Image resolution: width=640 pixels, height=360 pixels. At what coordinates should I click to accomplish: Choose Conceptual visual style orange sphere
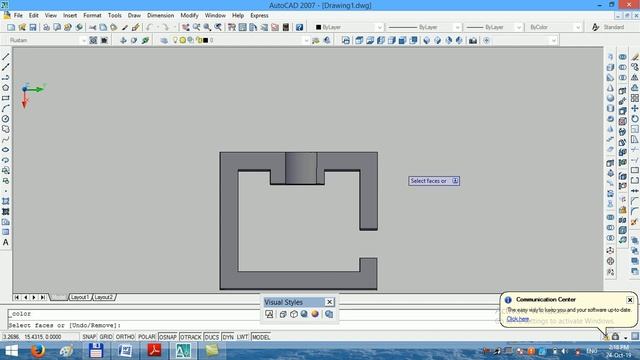[x=315, y=314]
